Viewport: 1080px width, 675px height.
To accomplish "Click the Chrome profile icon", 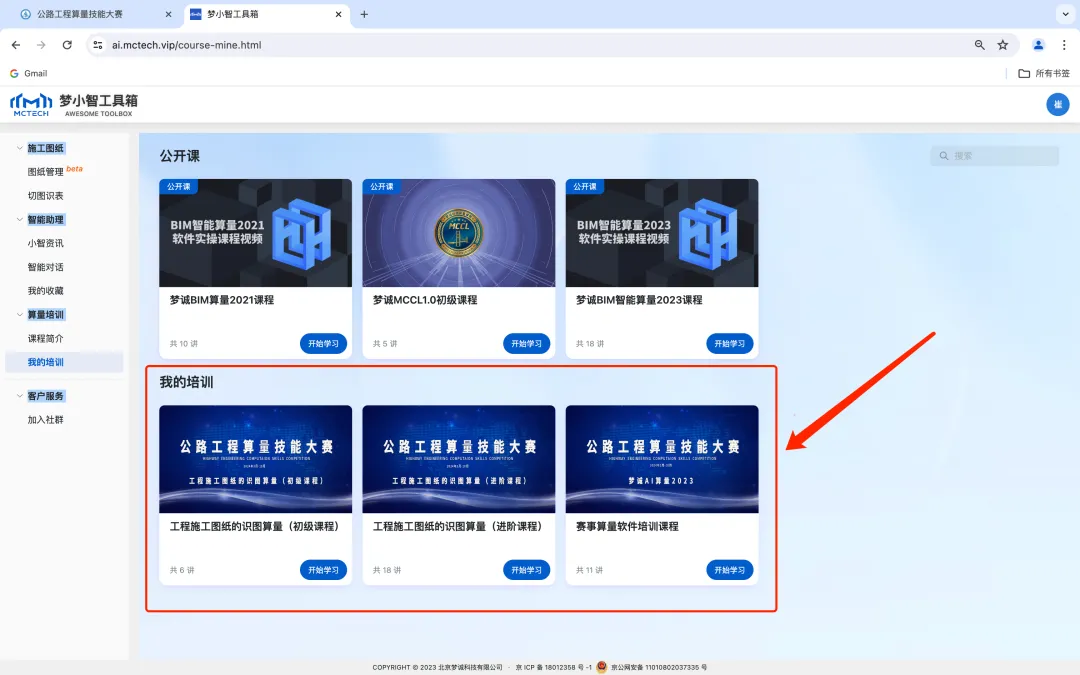I will pyautogui.click(x=1037, y=45).
